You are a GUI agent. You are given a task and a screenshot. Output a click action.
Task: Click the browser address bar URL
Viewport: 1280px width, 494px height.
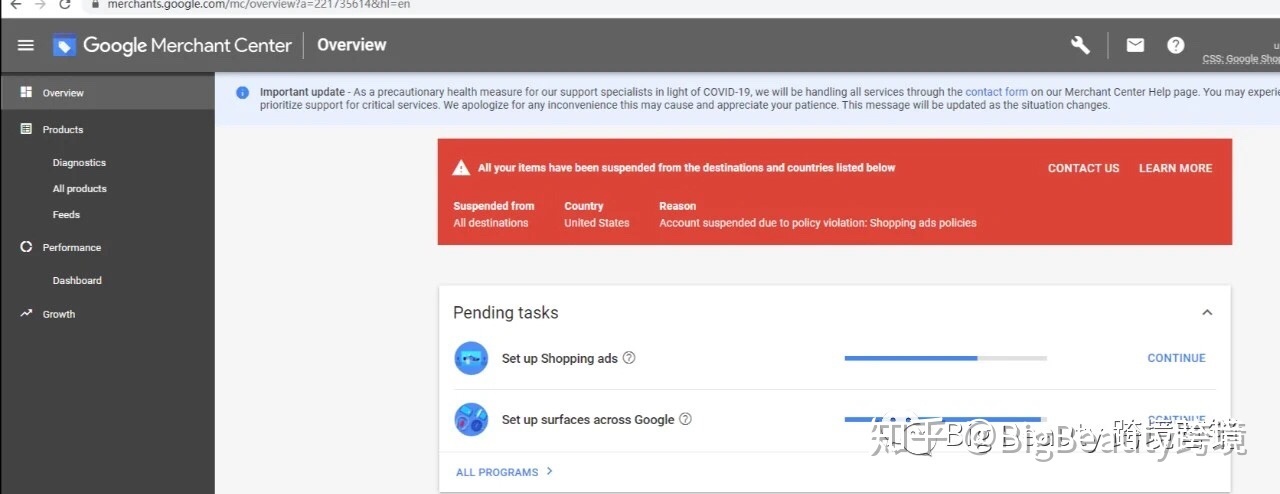(258, 4)
